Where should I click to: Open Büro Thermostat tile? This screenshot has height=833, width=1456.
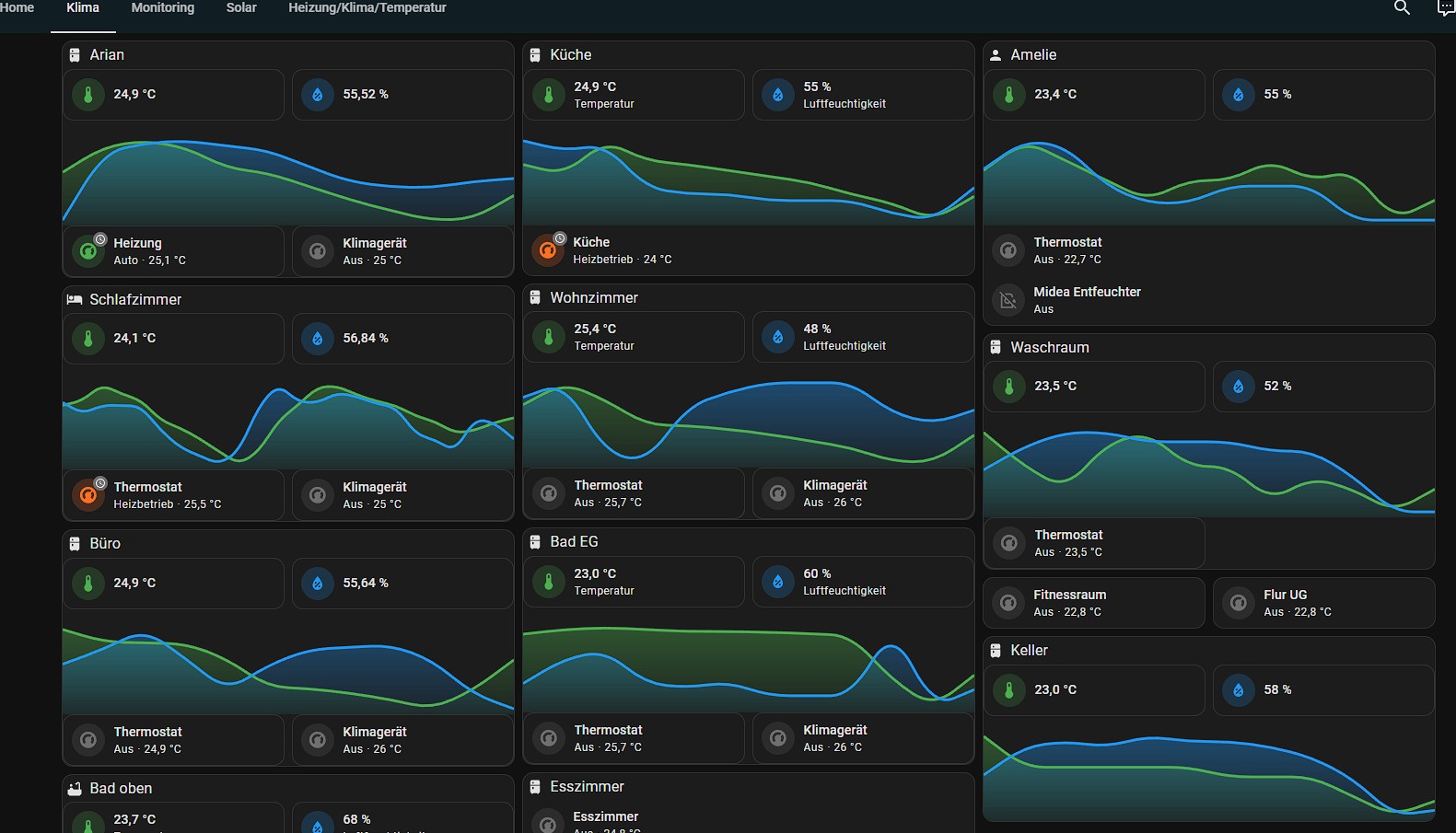point(173,740)
